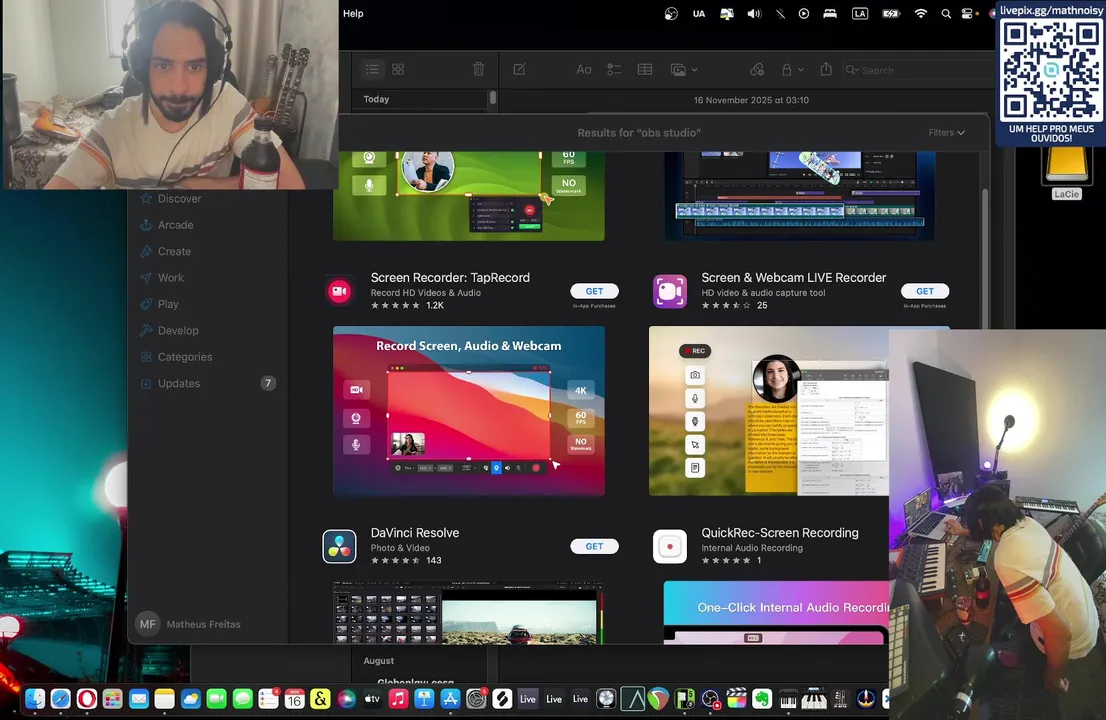This screenshot has height=720, width=1106.
Task: Open the UA menu bar item
Action: [x=698, y=13]
